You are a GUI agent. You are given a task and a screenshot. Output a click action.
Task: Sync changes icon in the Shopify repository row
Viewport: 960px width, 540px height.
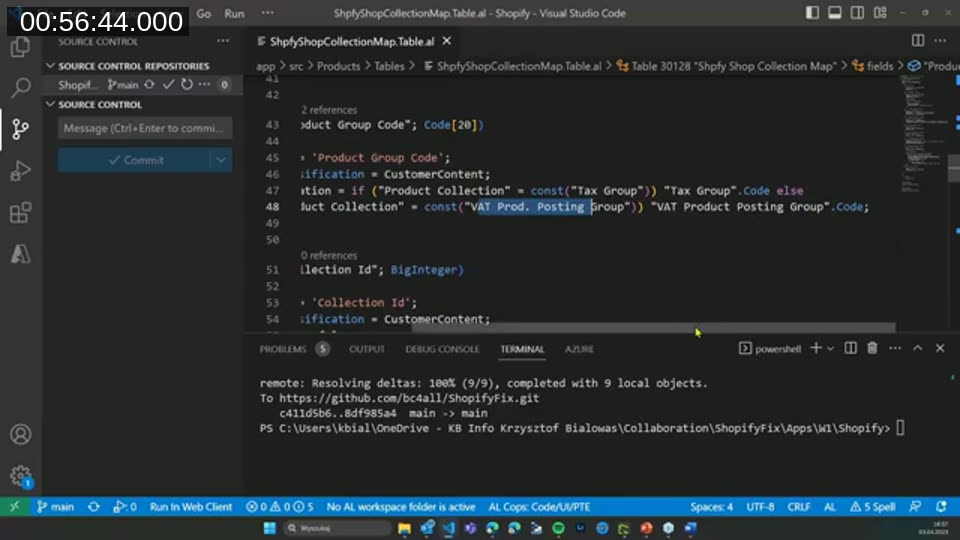[149, 84]
